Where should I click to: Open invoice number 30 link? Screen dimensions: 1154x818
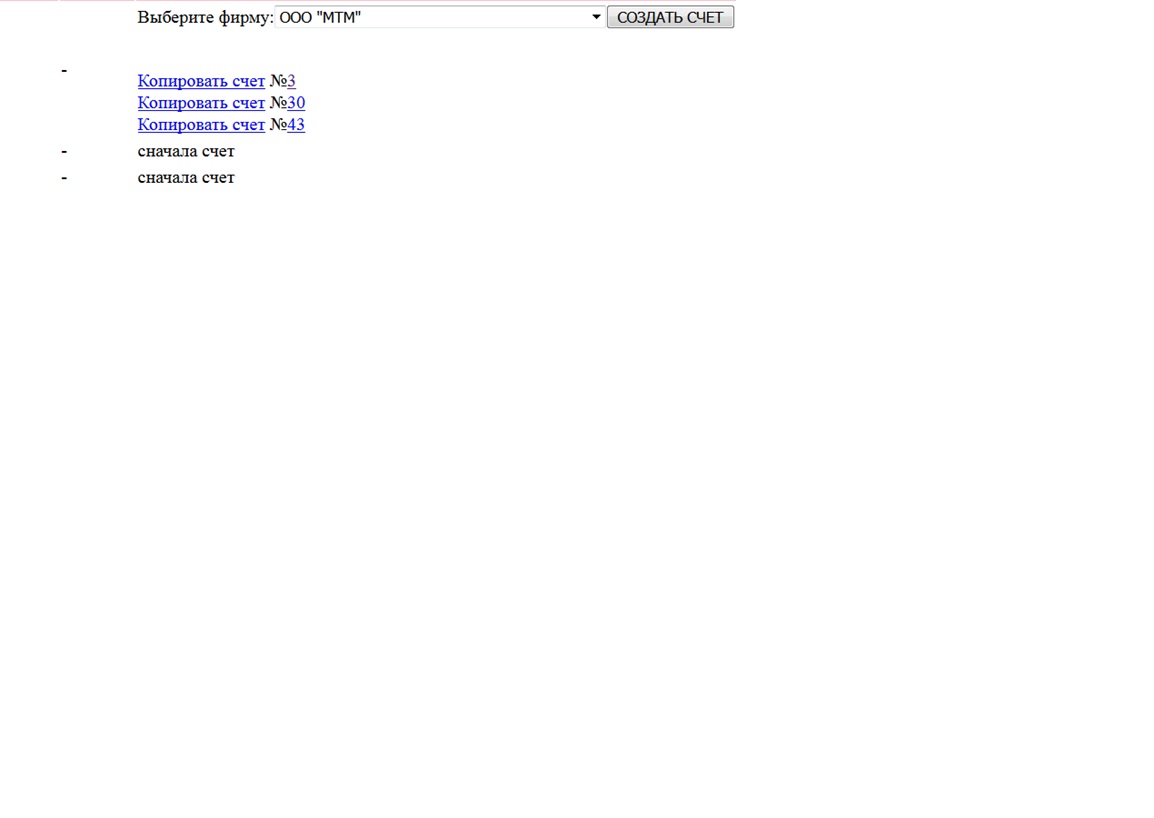point(296,103)
